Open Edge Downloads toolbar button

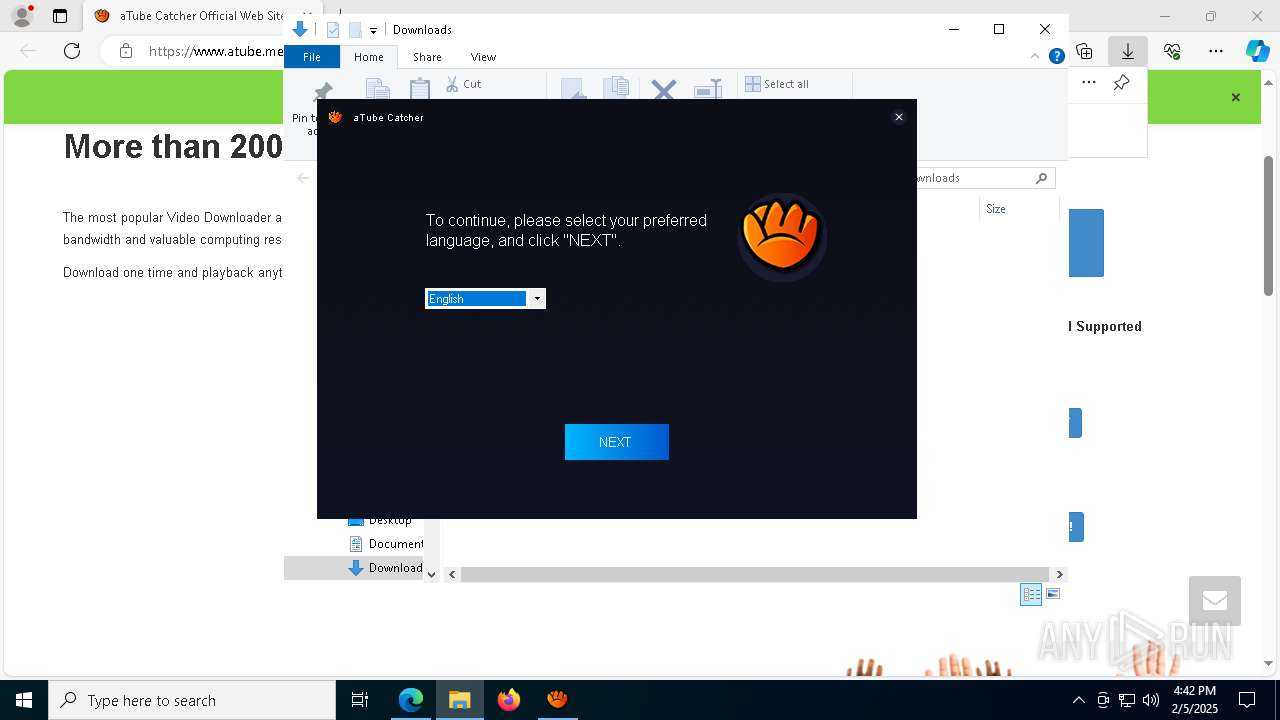pyautogui.click(x=1128, y=51)
